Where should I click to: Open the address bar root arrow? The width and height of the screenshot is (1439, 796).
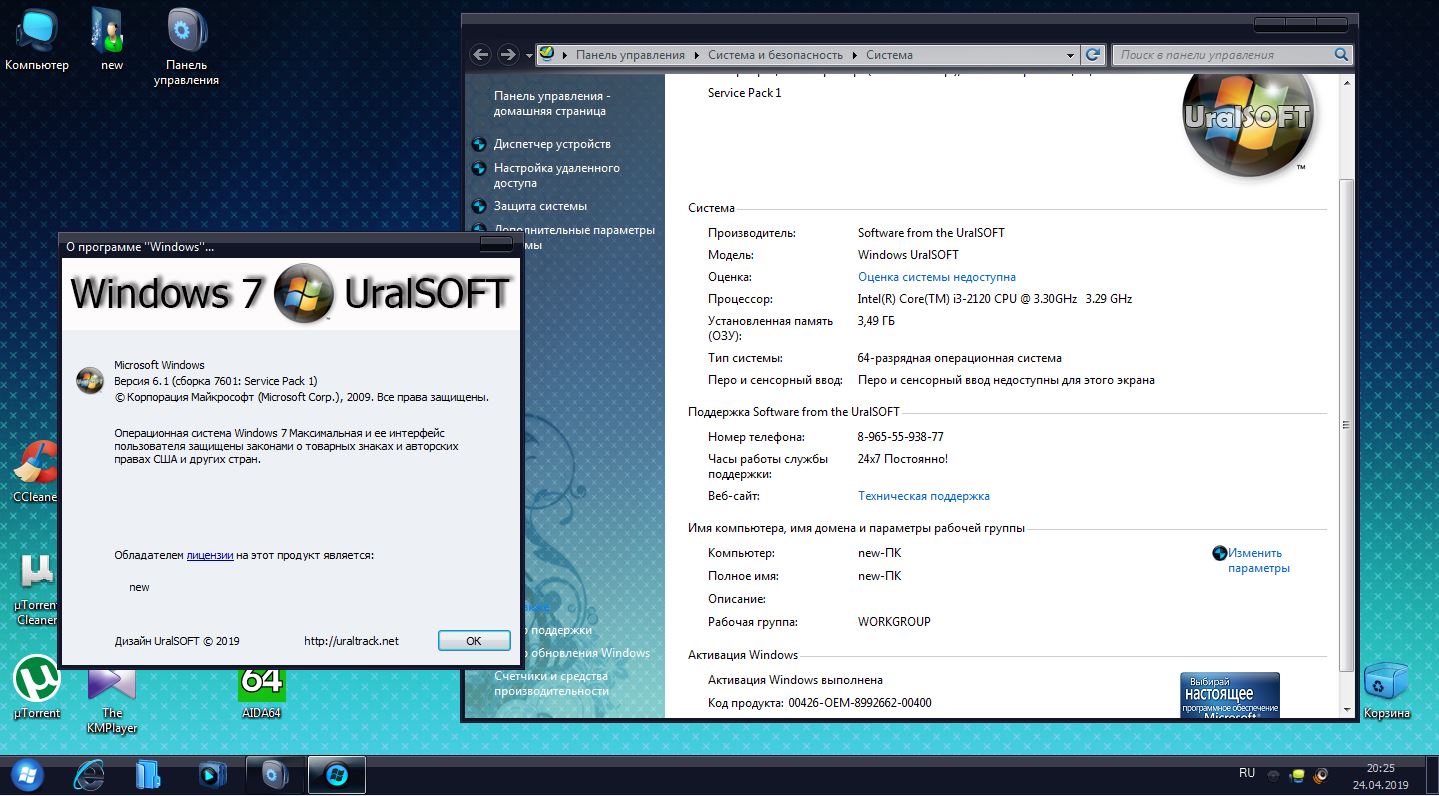pos(565,56)
